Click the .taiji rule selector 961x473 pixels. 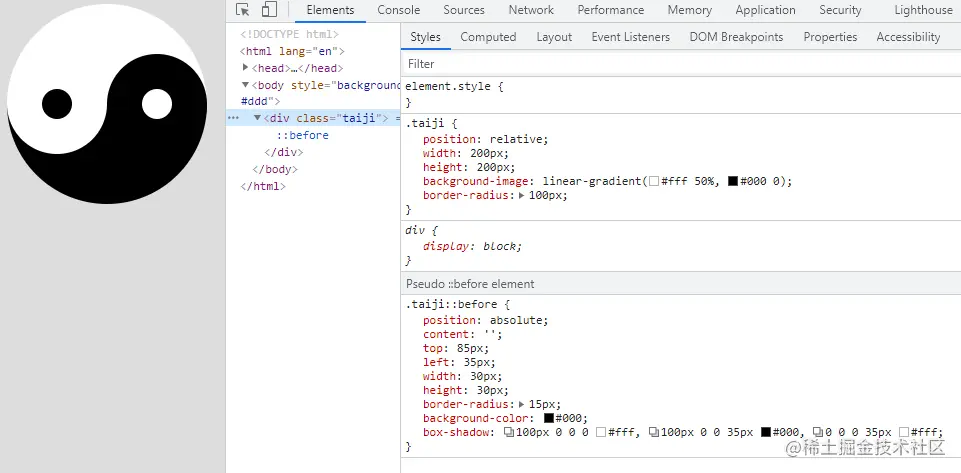pos(425,124)
